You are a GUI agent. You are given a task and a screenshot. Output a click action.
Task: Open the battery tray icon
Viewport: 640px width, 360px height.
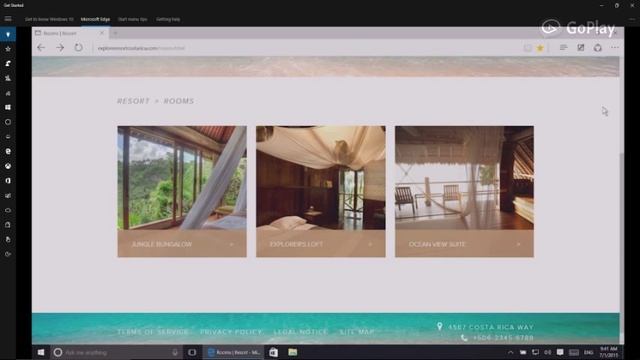tap(523, 353)
